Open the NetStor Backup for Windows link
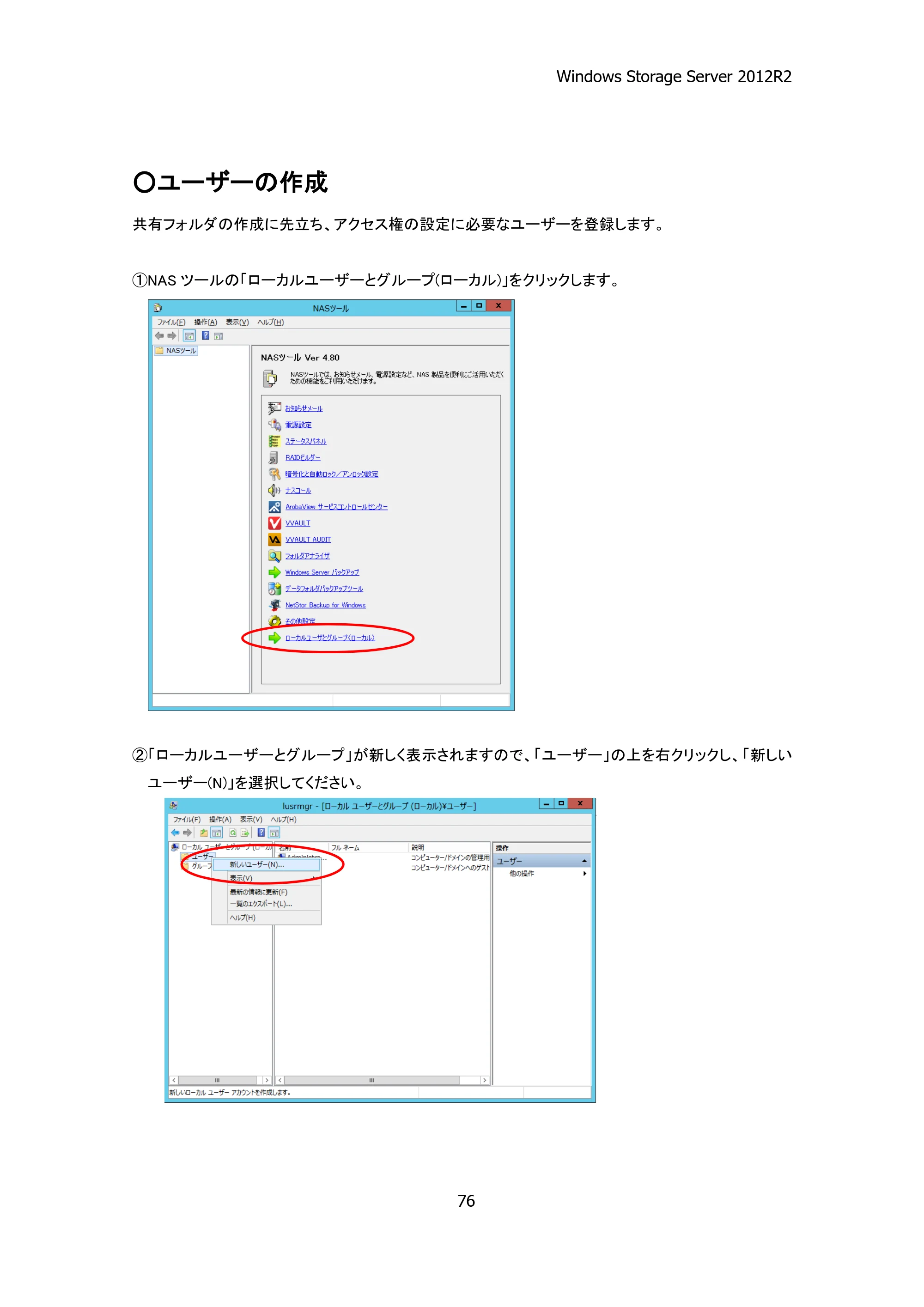This screenshot has width=924, height=1307. coord(326,605)
